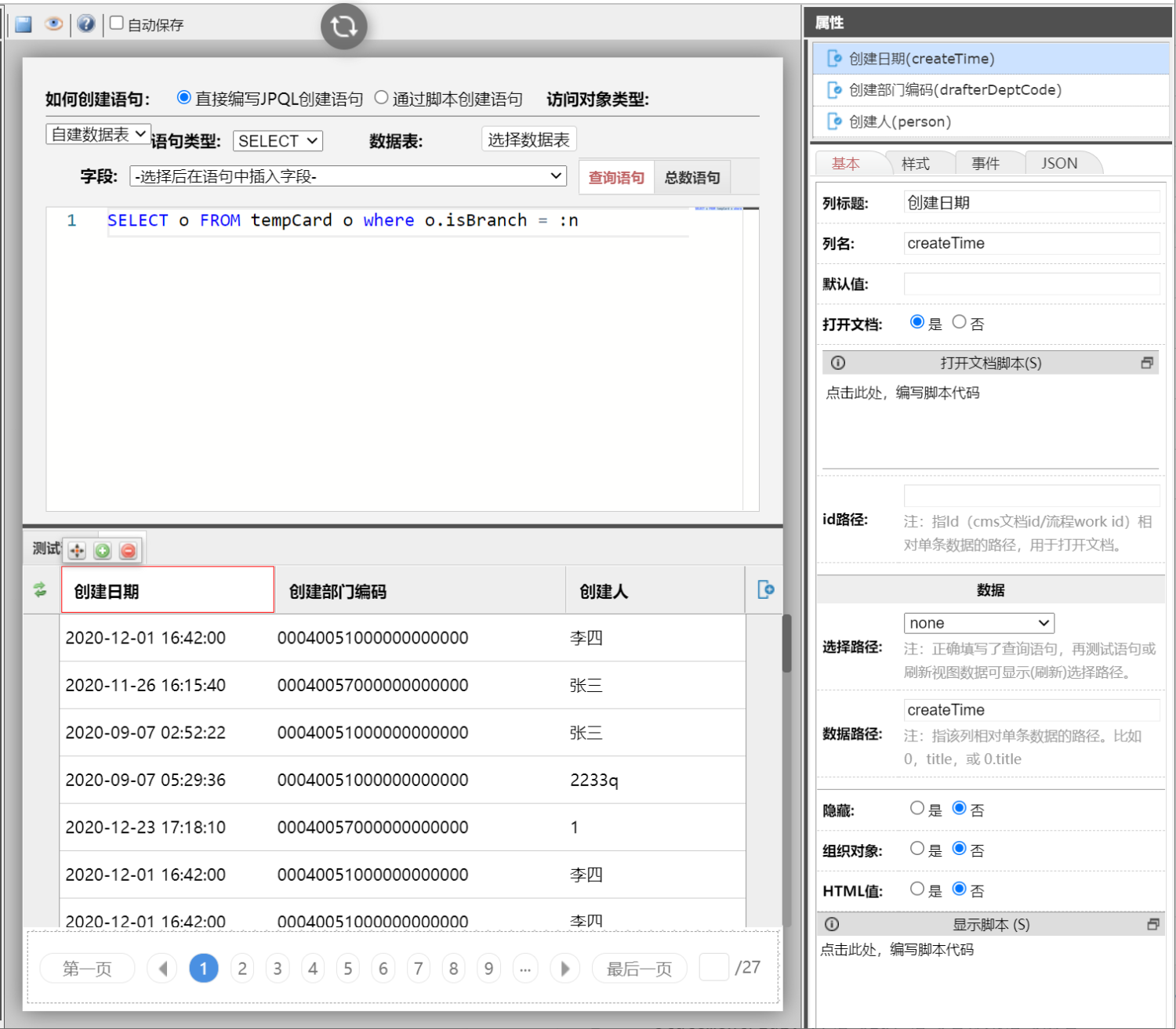Click the move icon beside 测试
1176x1029 pixels.
(77, 551)
